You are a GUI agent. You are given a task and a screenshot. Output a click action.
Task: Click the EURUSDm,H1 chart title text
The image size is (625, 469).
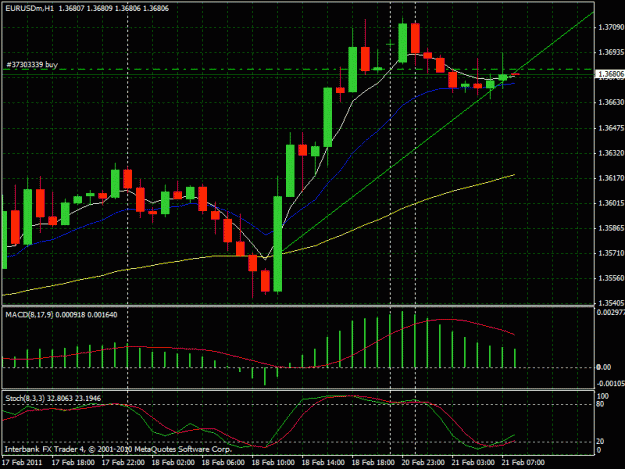29,8
